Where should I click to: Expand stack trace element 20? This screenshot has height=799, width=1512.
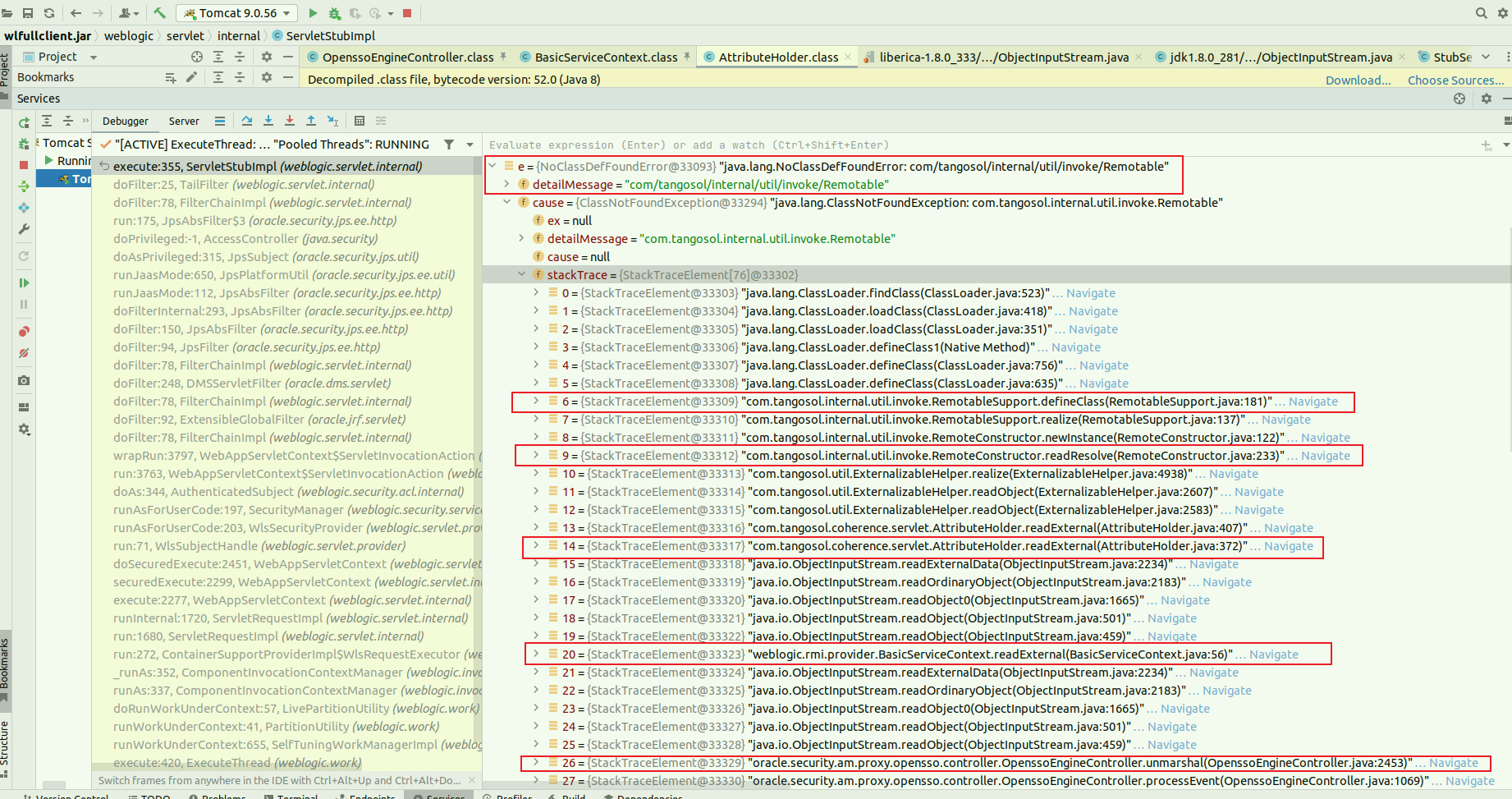[x=536, y=654]
